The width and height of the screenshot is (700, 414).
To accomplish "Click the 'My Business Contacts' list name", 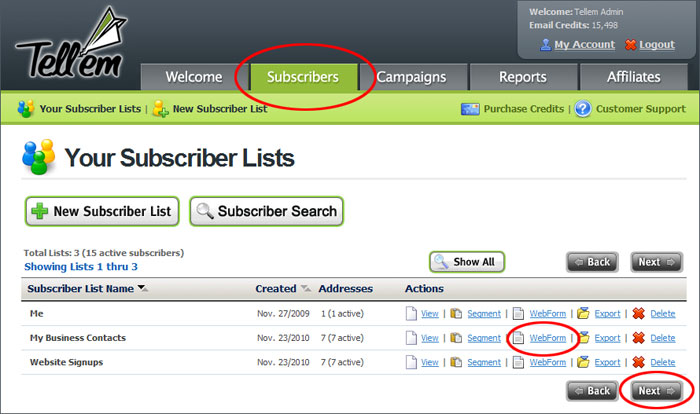I will click(x=78, y=338).
